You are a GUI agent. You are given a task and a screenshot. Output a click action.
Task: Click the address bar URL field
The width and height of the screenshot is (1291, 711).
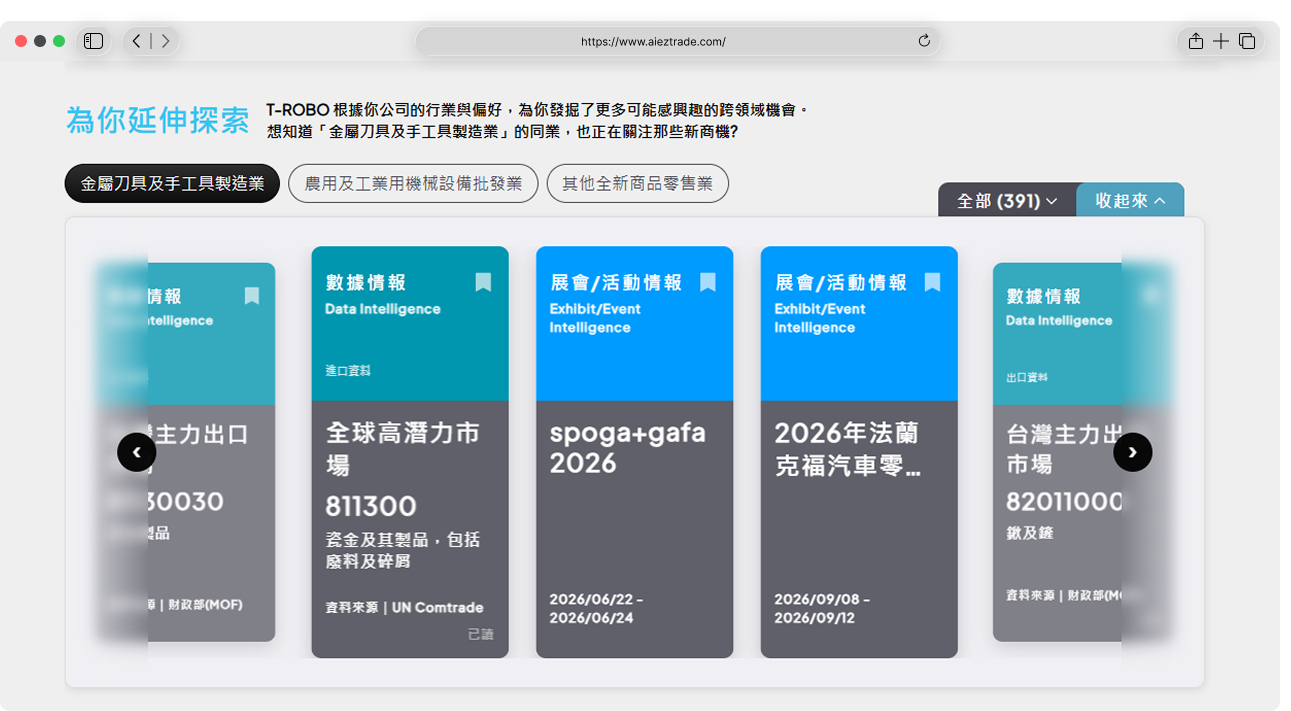pos(678,41)
